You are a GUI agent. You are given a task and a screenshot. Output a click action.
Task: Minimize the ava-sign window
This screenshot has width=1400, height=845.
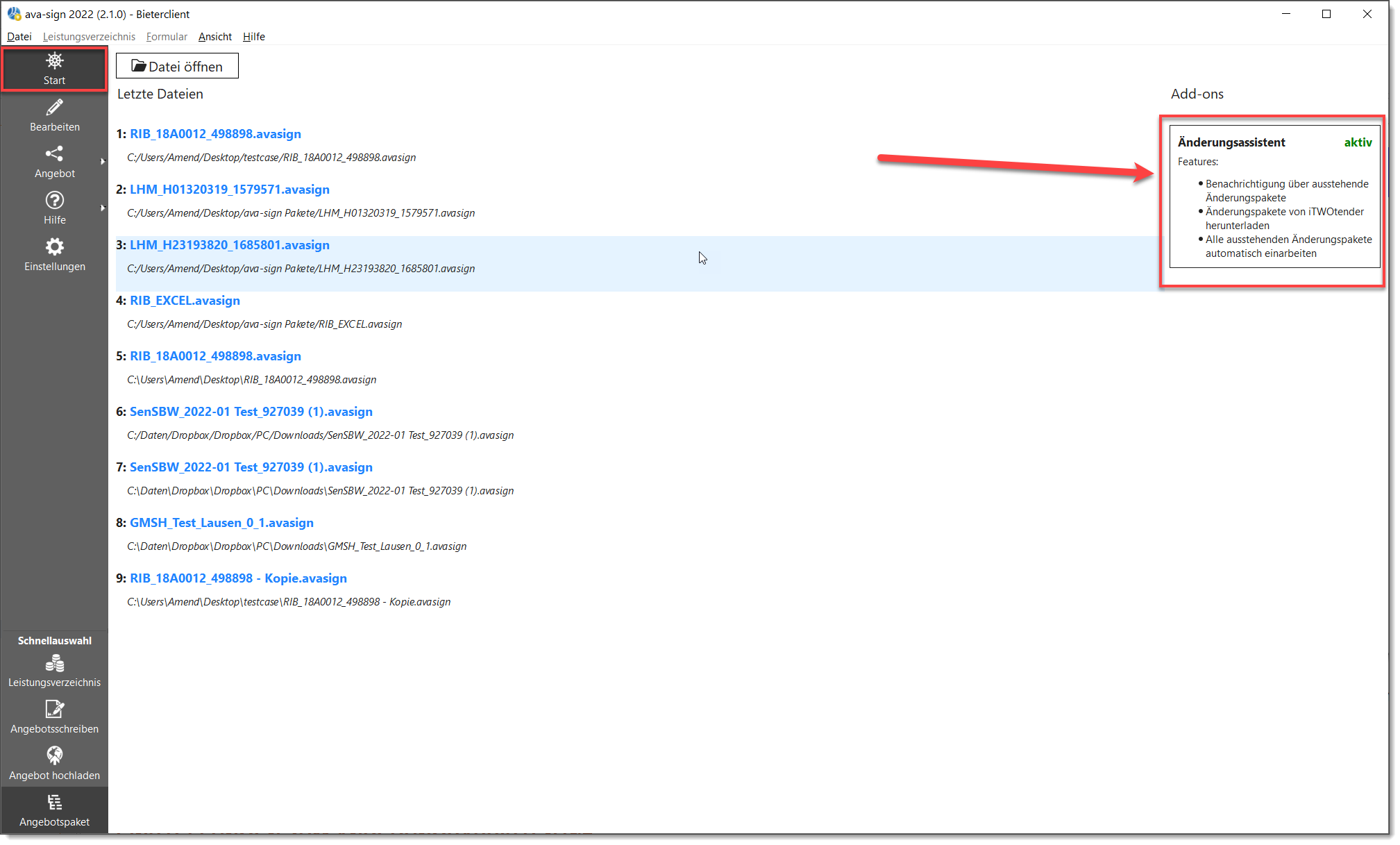tap(1285, 14)
